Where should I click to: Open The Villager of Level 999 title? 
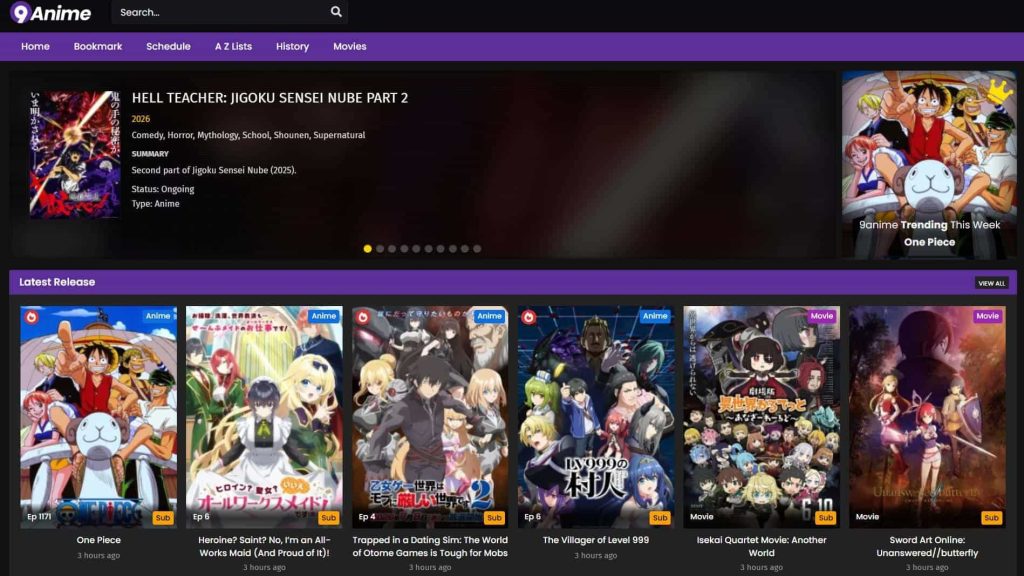[x=596, y=540]
